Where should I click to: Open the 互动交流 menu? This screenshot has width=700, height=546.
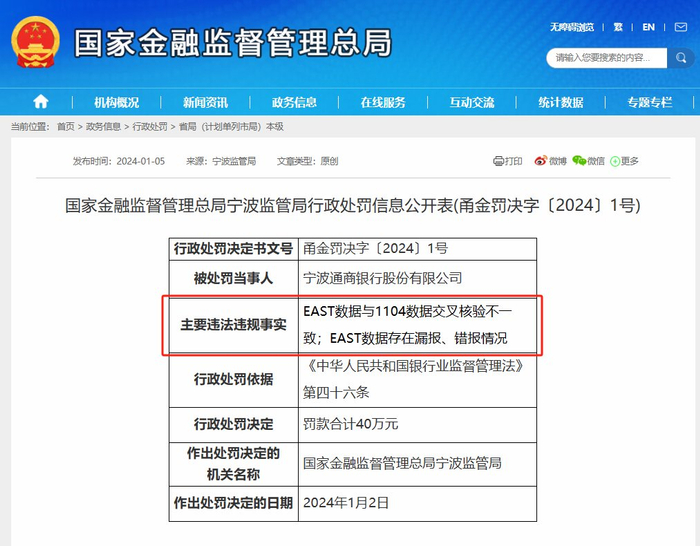click(472, 102)
